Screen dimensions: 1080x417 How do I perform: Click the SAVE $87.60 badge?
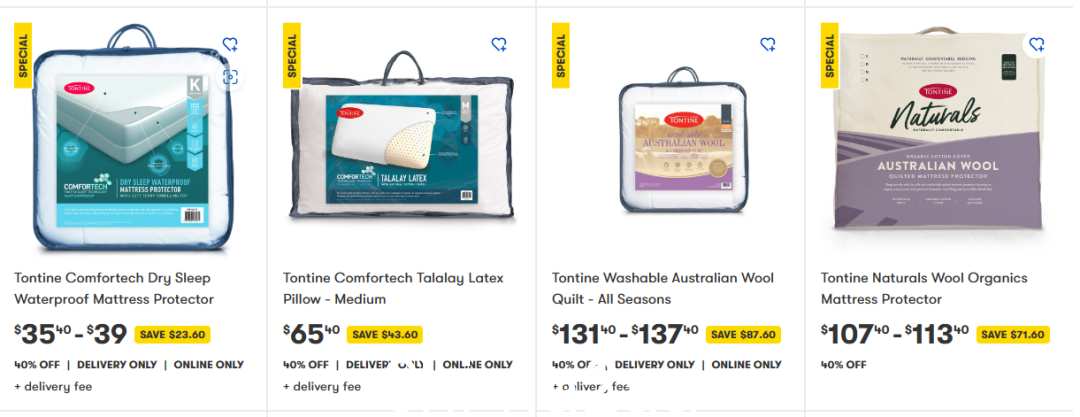(x=742, y=335)
